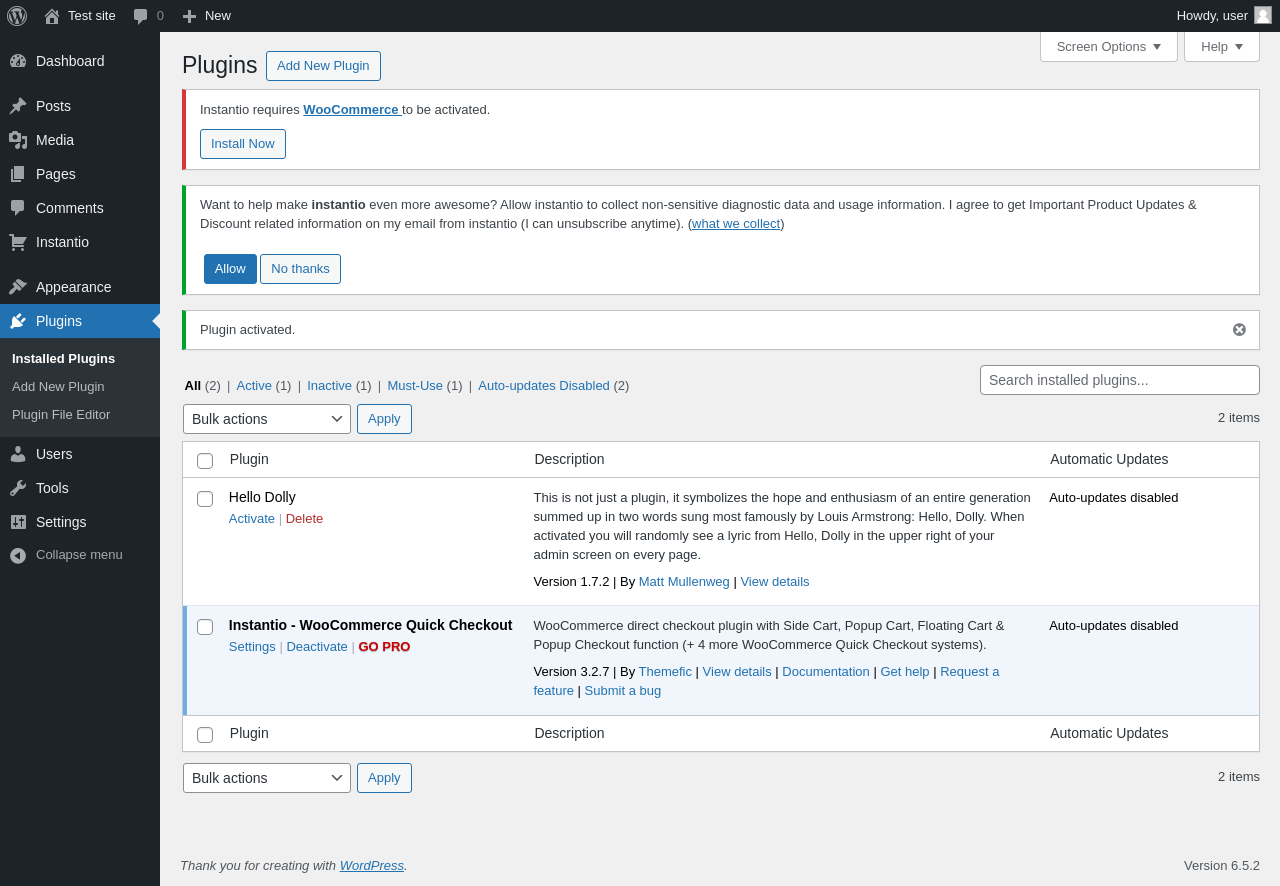Open Plugin File Editor submenu item
1280x886 pixels.
pyautogui.click(x=61, y=415)
